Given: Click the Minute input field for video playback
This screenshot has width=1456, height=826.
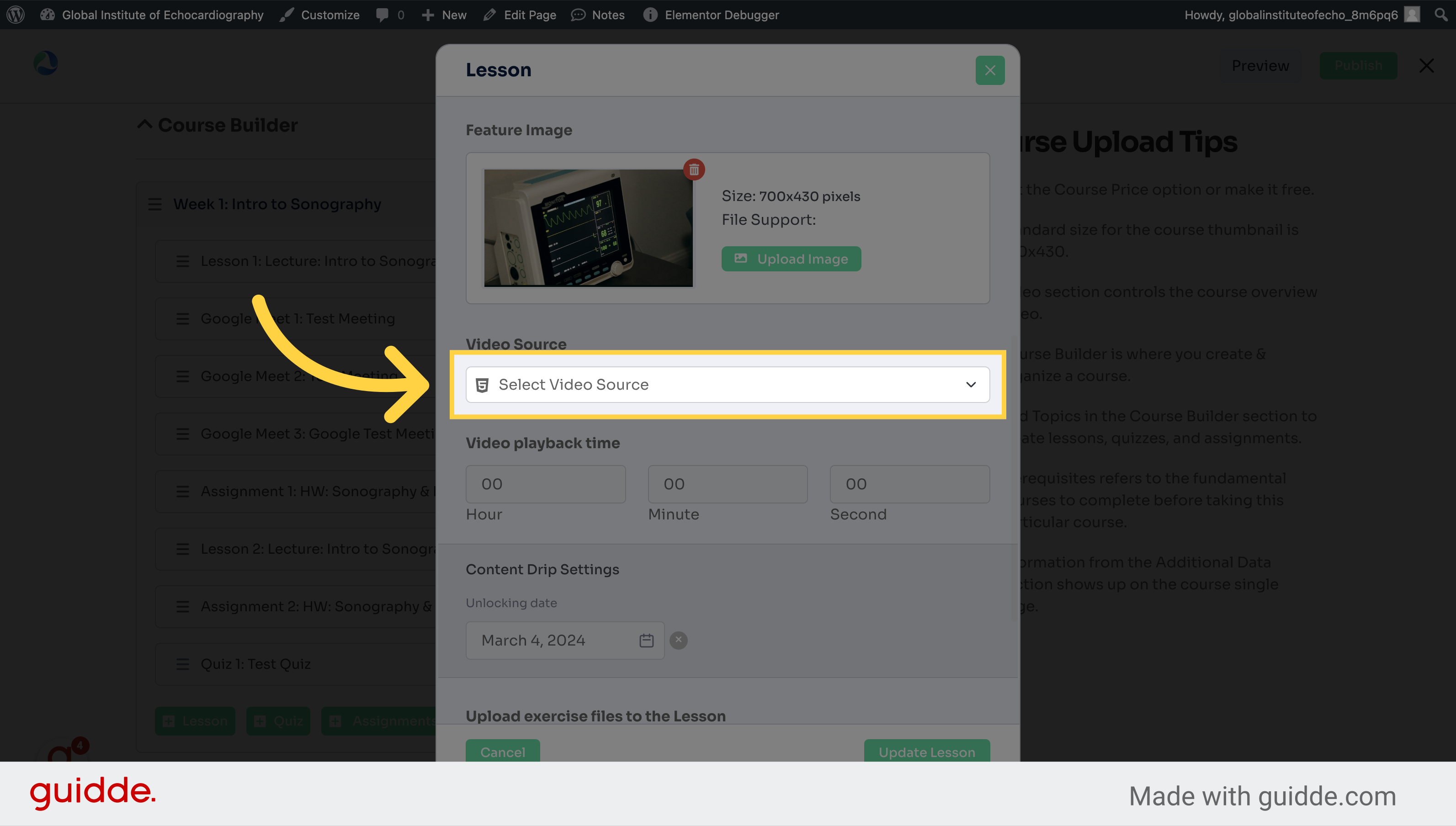Looking at the screenshot, I should click(728, 483).
